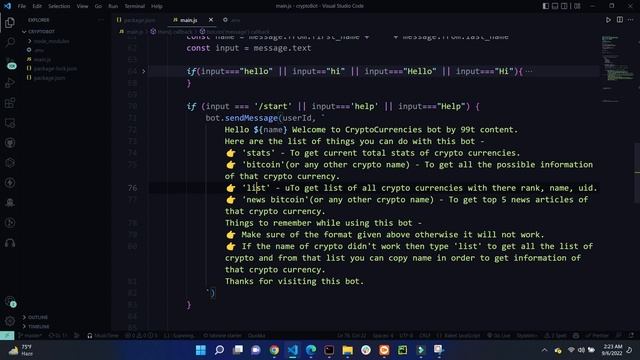Click the VS Code logo in title bar
The image size is (640, 360).
(7, 6)
